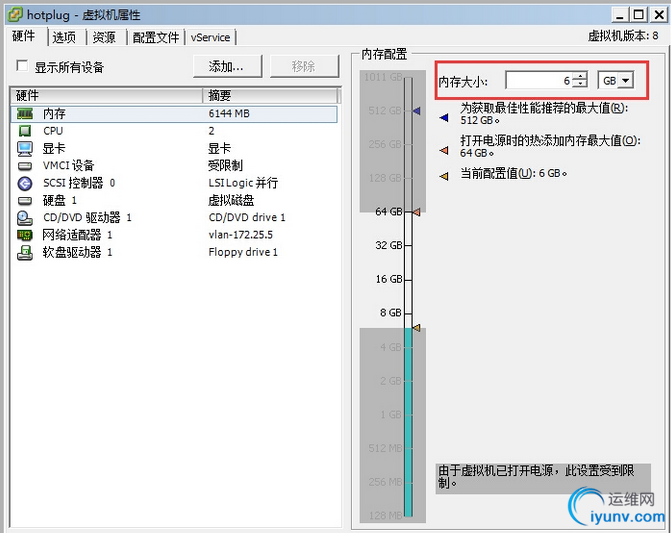The height and width of the screenshot is (533, 671).
Task: Decrease memory size with down spinner arrow
Action: [580, 84]
